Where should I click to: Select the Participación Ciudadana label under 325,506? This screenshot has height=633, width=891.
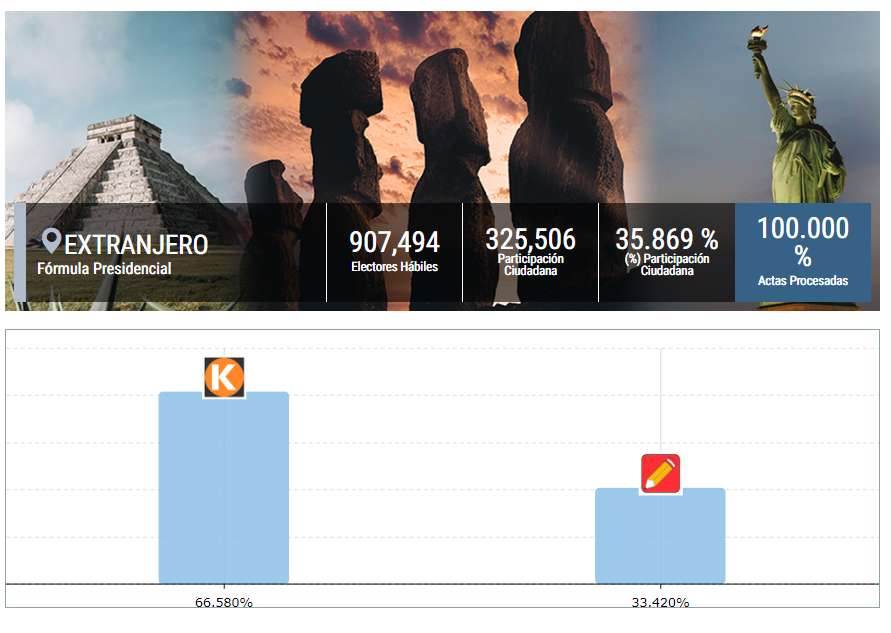click(x=530, y=265)
